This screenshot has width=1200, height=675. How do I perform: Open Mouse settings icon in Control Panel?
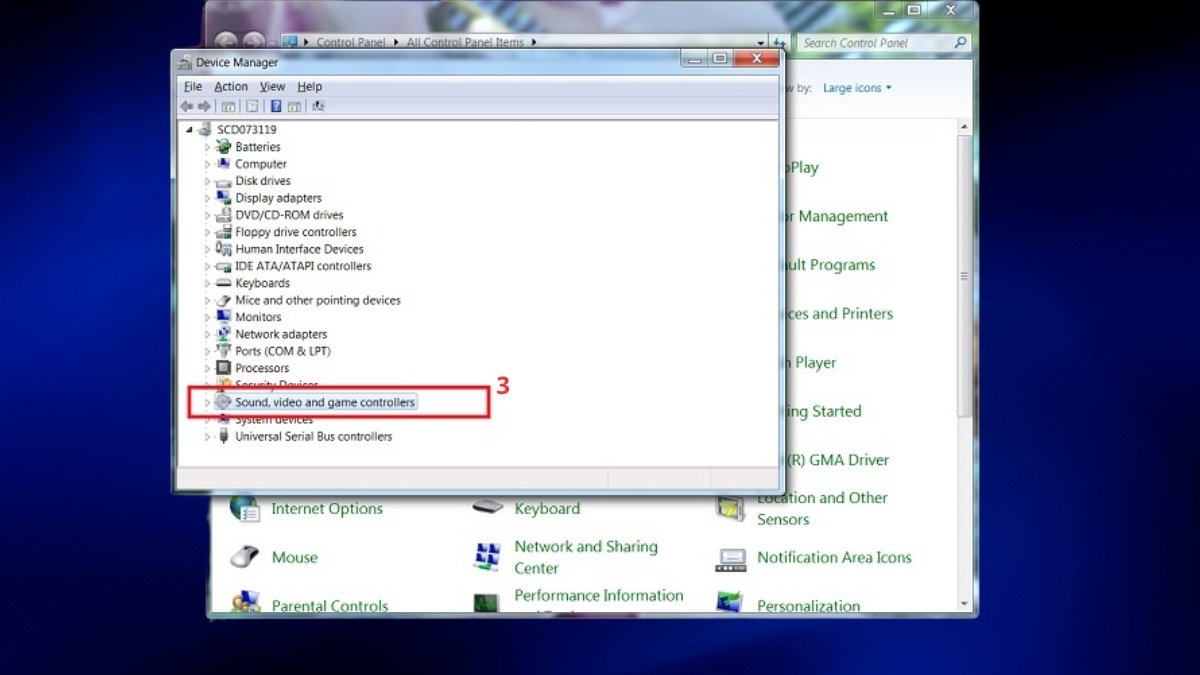coord(245,557)
